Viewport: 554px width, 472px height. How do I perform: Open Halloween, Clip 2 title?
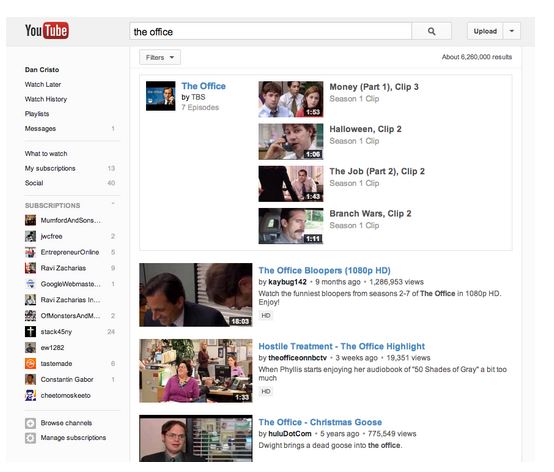(x=365, y=129)
